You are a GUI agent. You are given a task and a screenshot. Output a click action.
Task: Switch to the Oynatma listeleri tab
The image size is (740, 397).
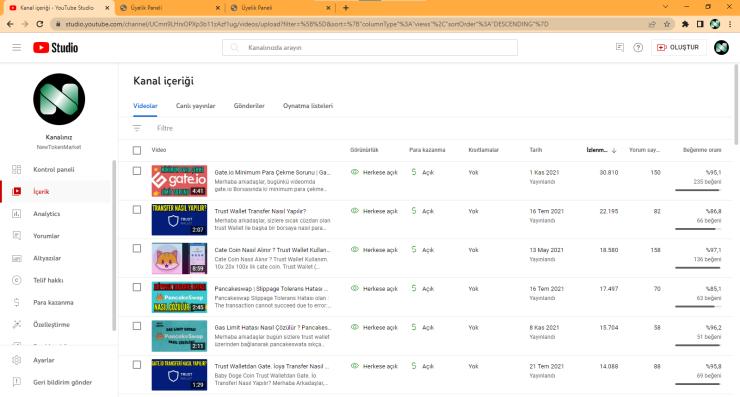[x=308, y=106]
